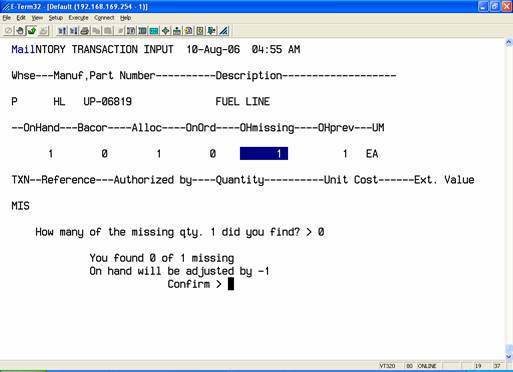Click the blue ruler icon at the toolbar's end
The width and height of the screenshot is (513, 372).
click(224, 31)
